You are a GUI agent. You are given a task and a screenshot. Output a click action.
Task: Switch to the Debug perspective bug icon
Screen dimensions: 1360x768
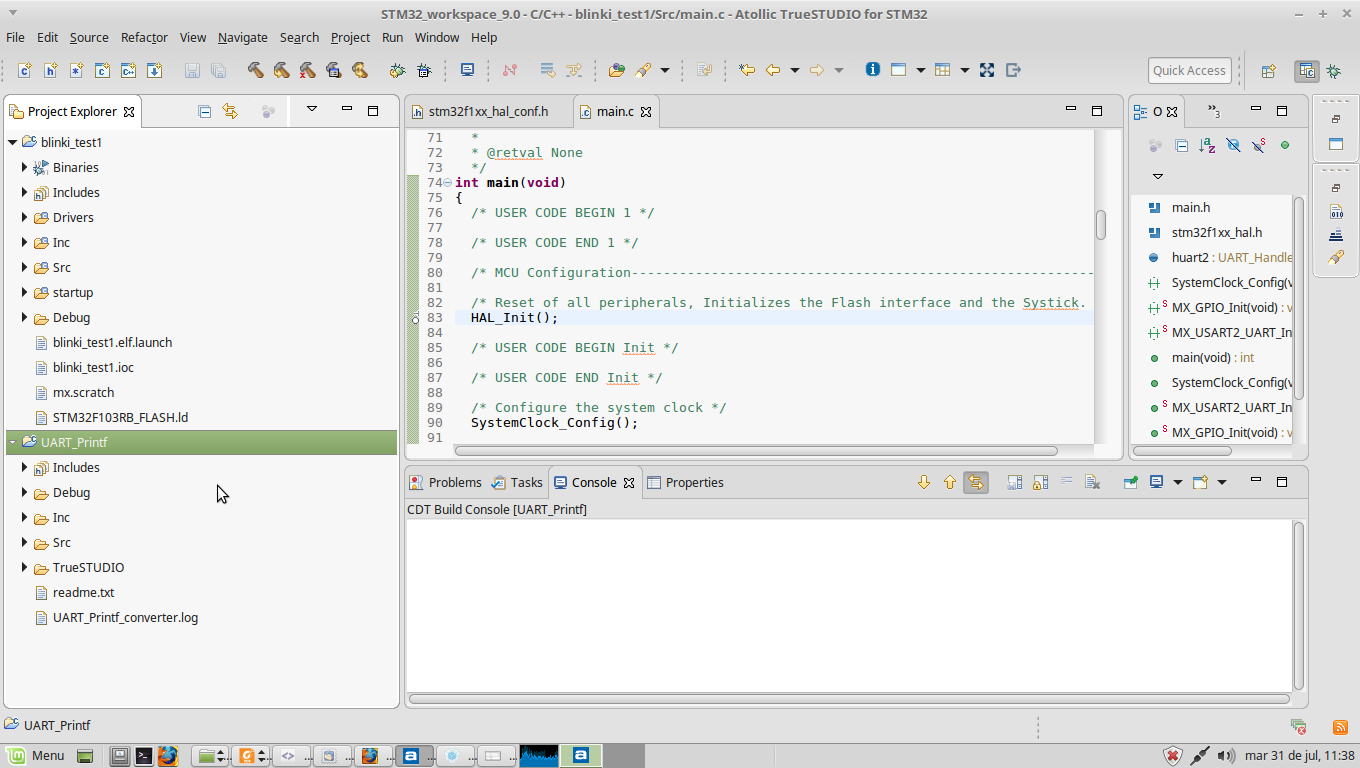point(1333,71)
